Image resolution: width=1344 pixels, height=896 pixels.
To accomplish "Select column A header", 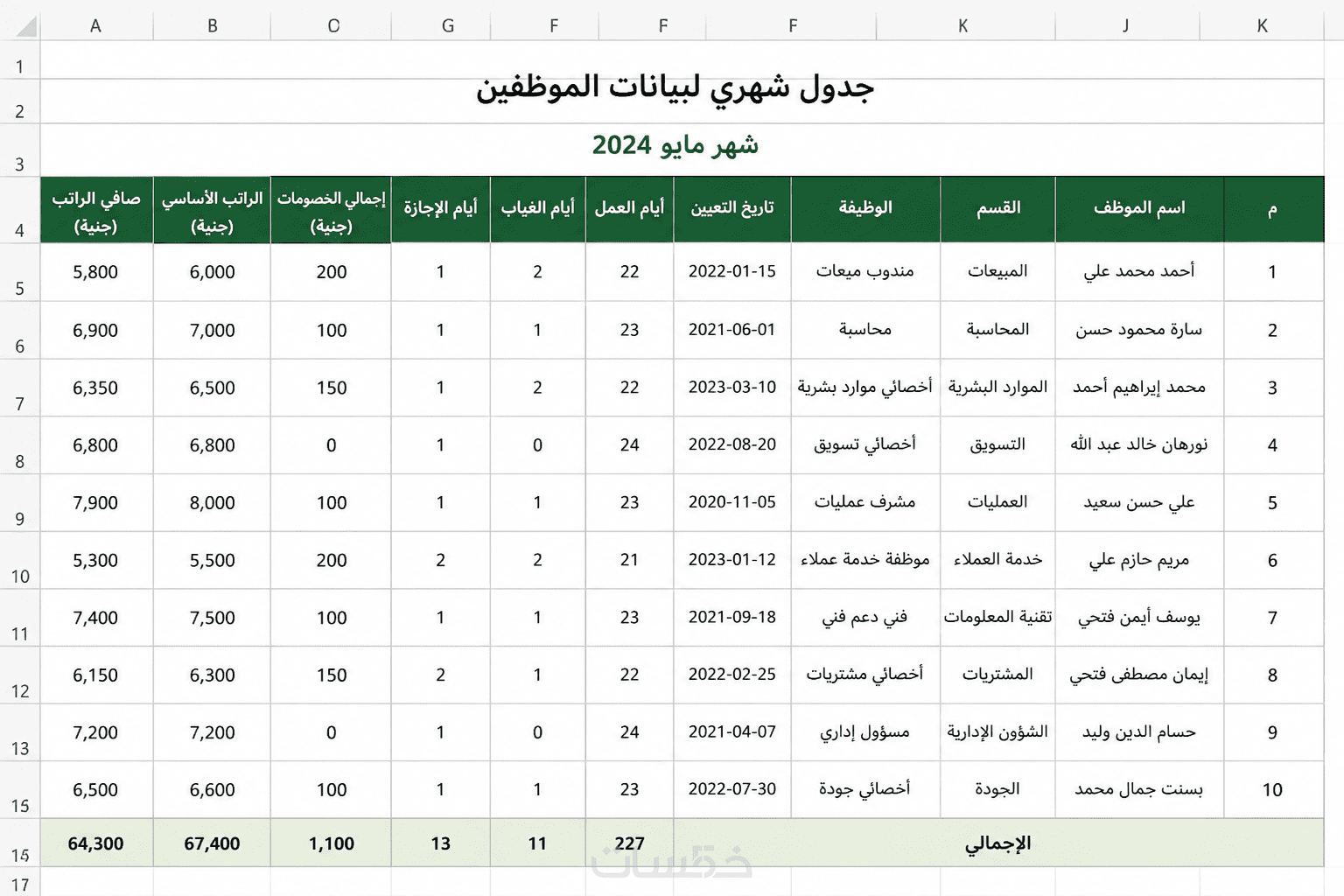I will point(96,26).
